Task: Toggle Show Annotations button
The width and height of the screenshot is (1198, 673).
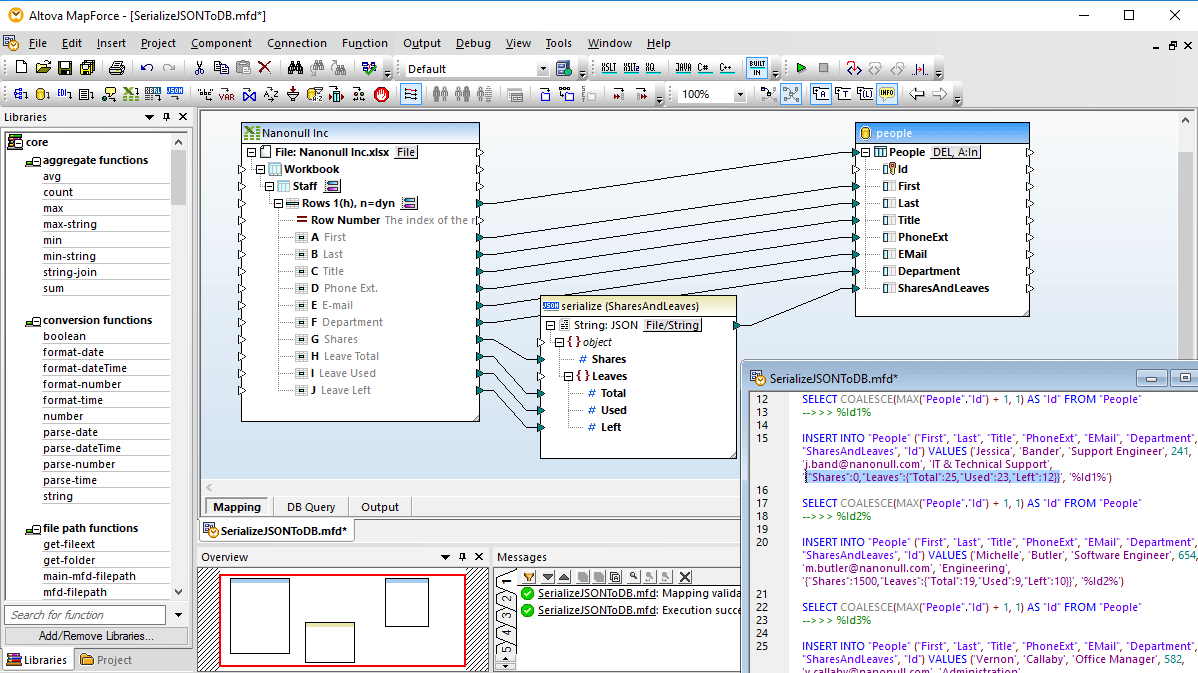Action: 821,94
